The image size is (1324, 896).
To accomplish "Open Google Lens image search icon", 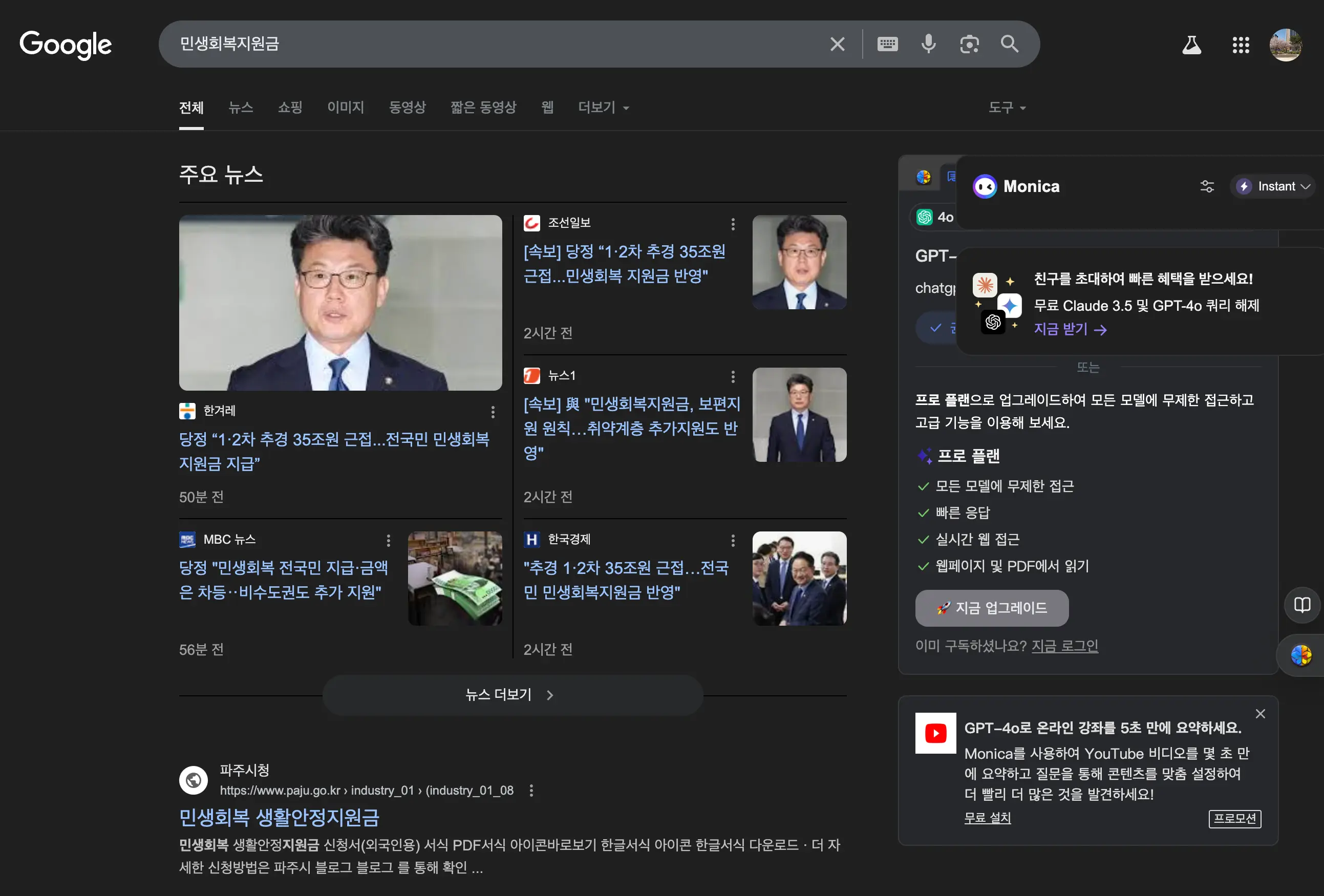I will 969,44.
